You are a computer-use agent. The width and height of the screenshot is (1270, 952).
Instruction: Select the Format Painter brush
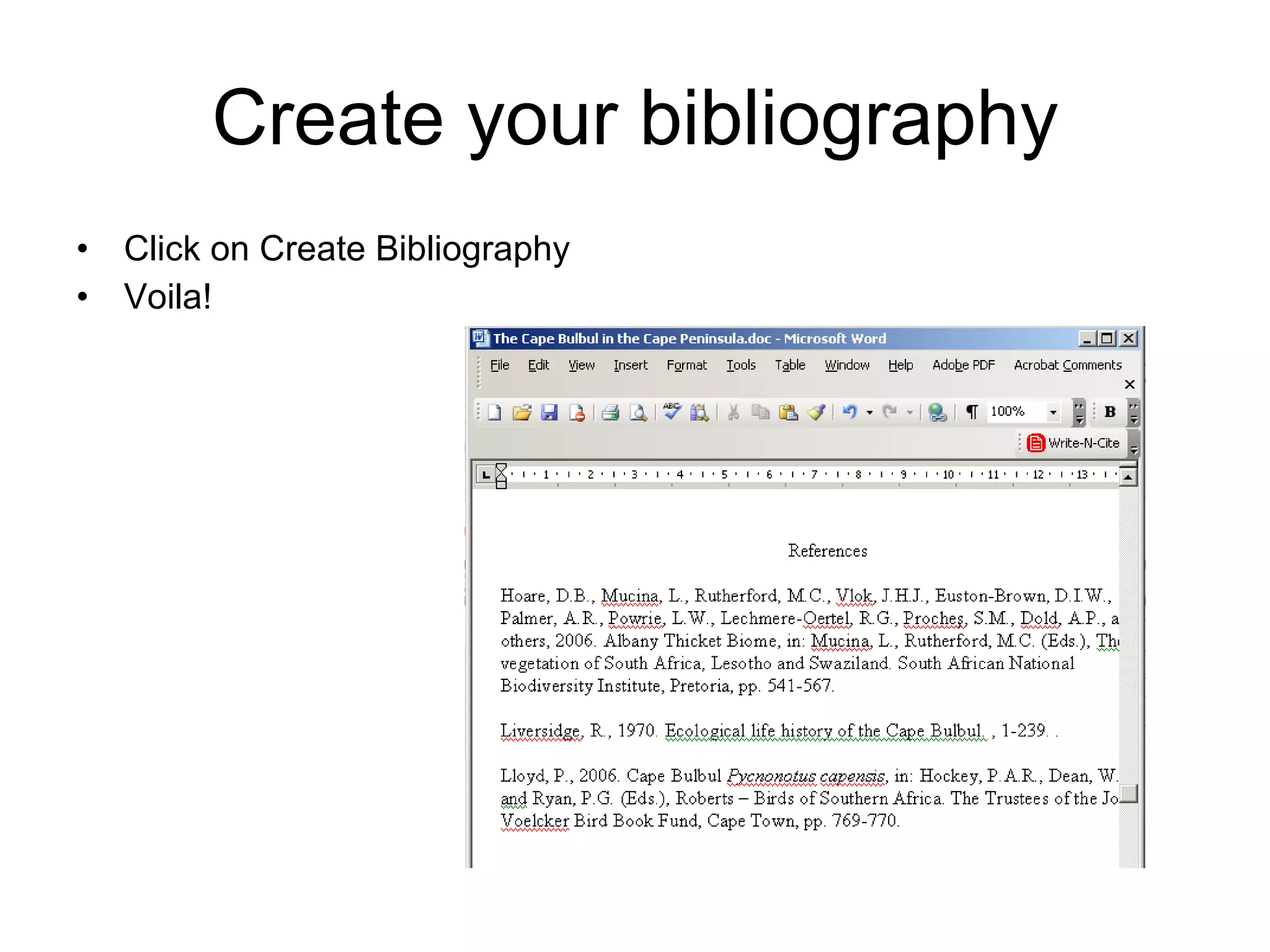tap(817, 412)
